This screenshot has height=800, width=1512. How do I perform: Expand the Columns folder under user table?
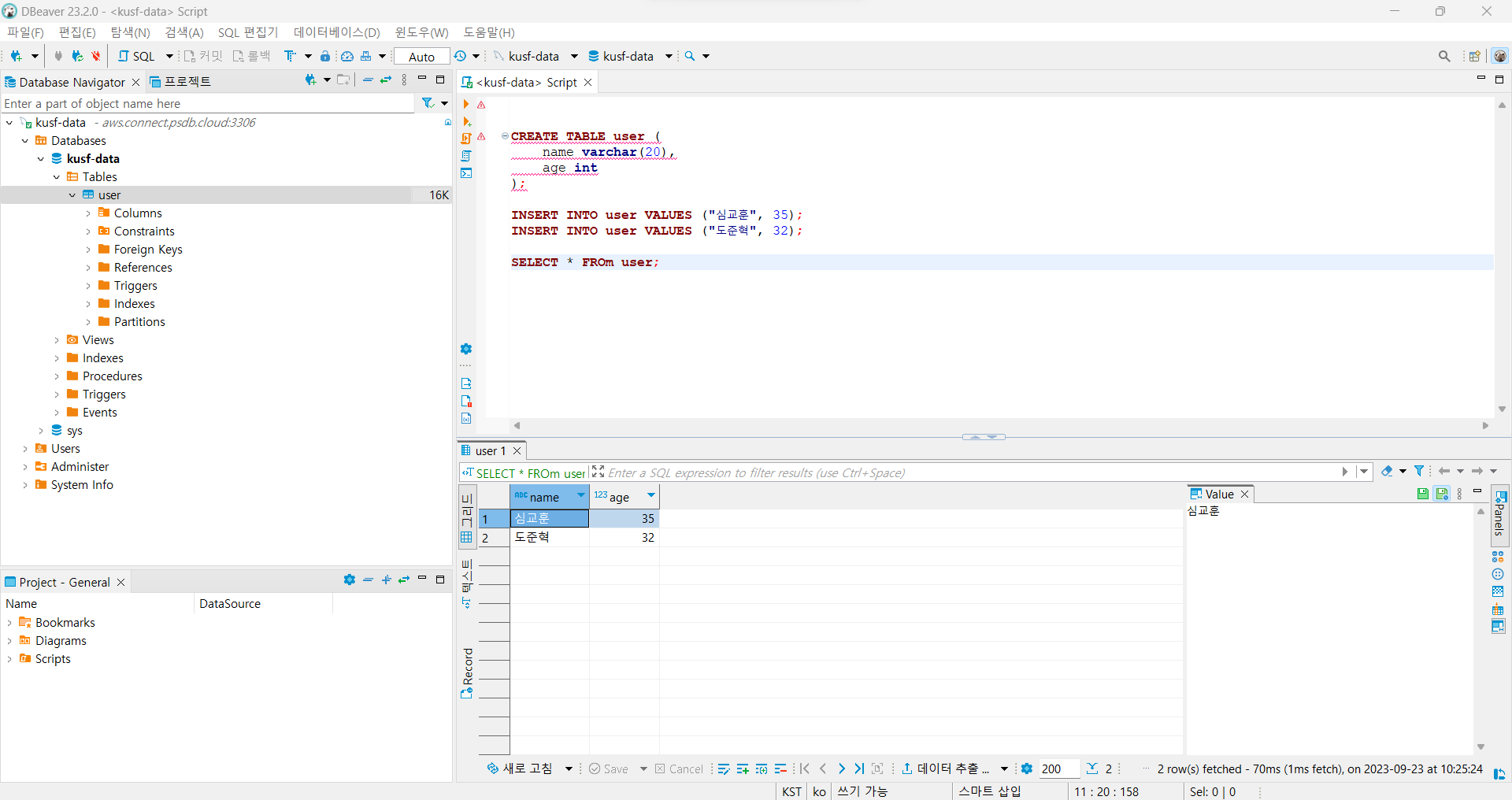click(87, 213)
